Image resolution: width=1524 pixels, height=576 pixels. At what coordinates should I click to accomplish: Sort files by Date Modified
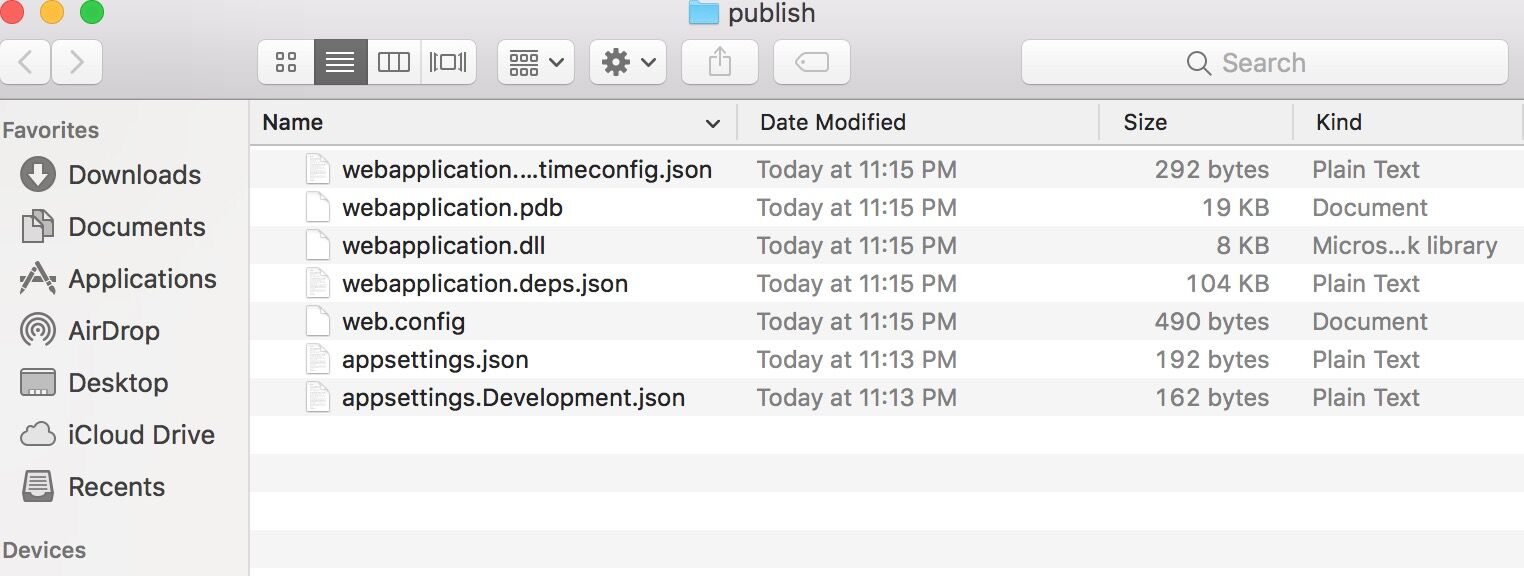(x=833, y=122)
